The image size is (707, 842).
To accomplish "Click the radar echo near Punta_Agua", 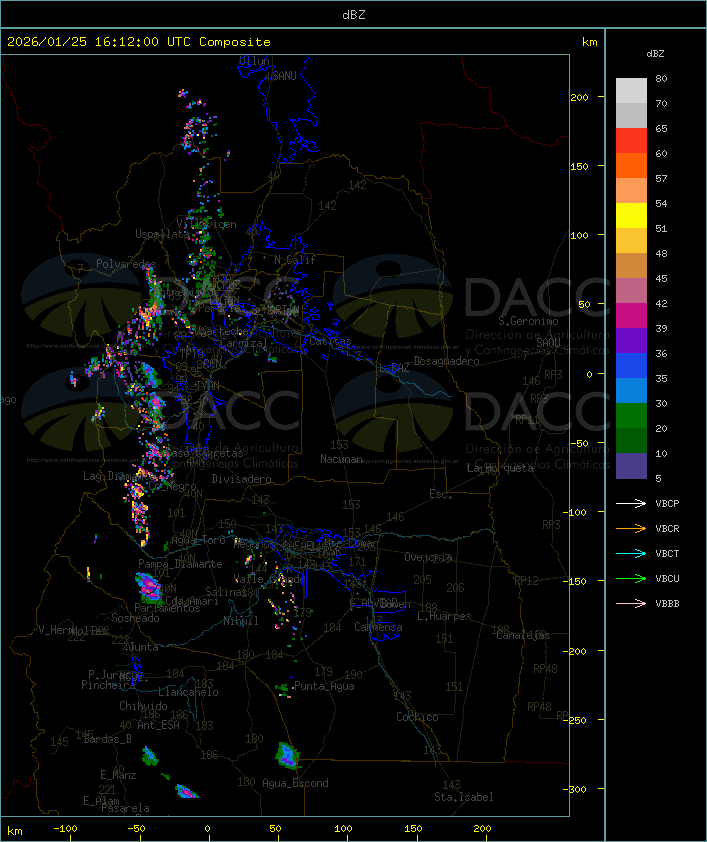I will pyautogui.click(x=284, y=688).
